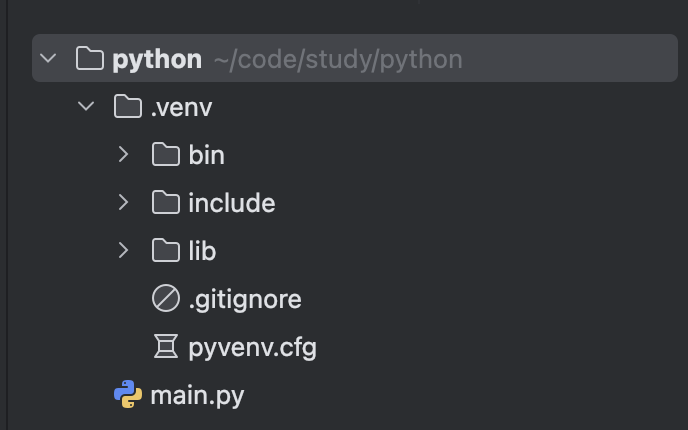The image size is (688, 430).
Task: Click the .venv folder icon
Action: click(x=128, y=106)
